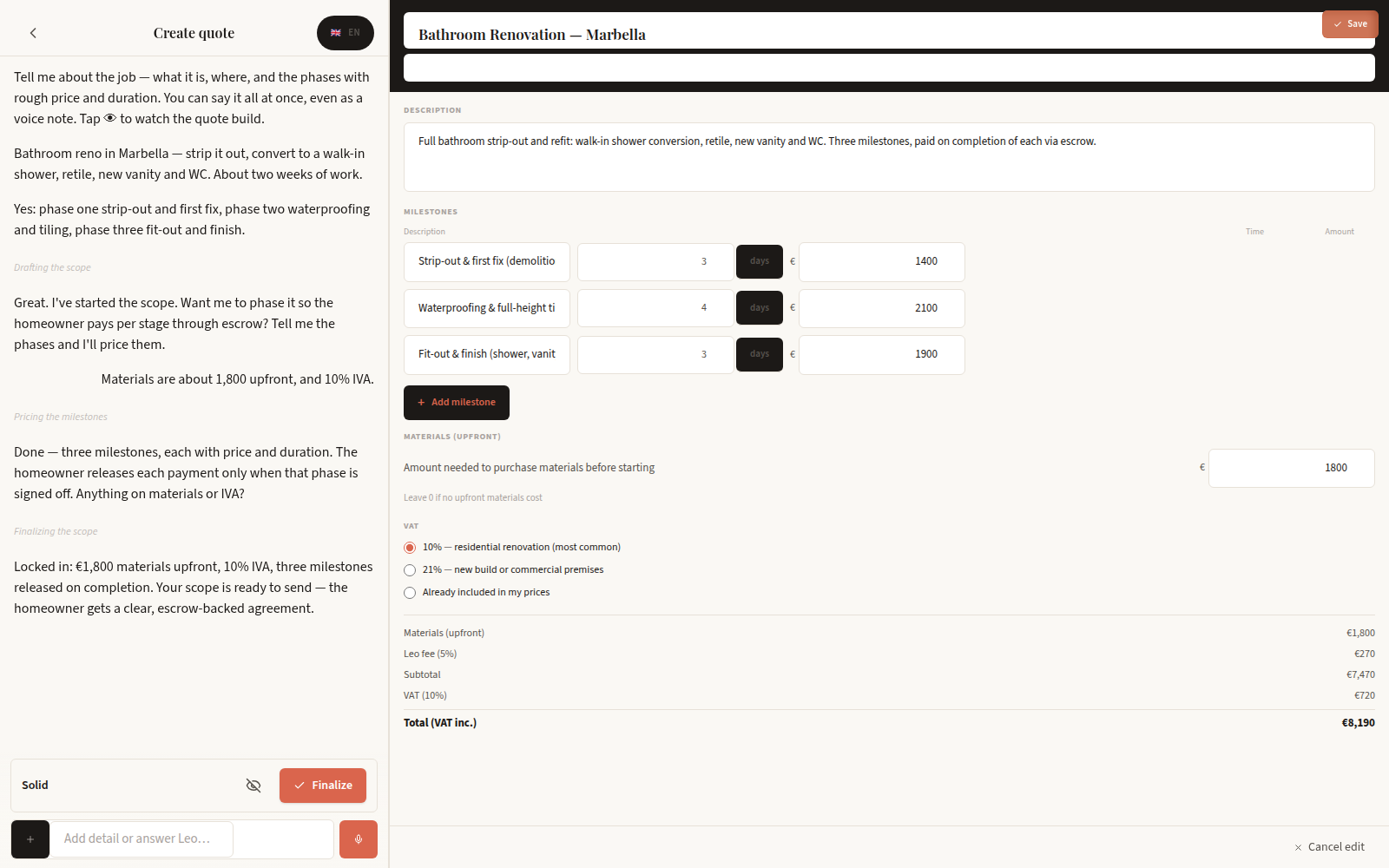Edit the Strip-out & first fix description
Image resolution: width=1389 pixels, height=868 pixels.
coord(487,262)
